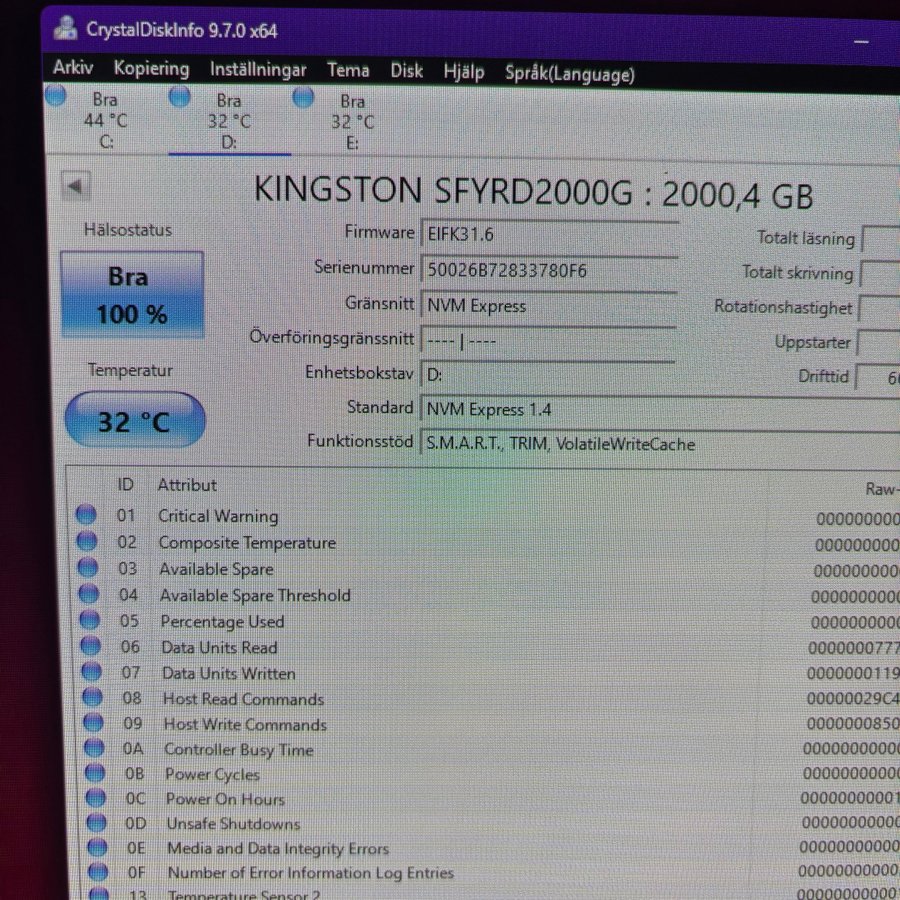Open the Inställningar menu

point(258,69)
